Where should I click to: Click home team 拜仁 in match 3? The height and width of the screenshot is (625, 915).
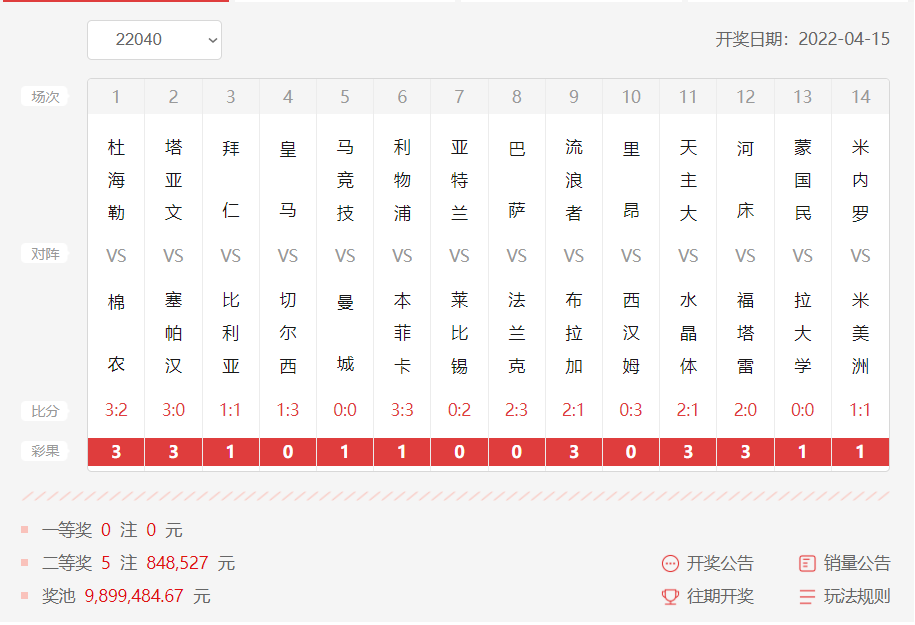231,179
